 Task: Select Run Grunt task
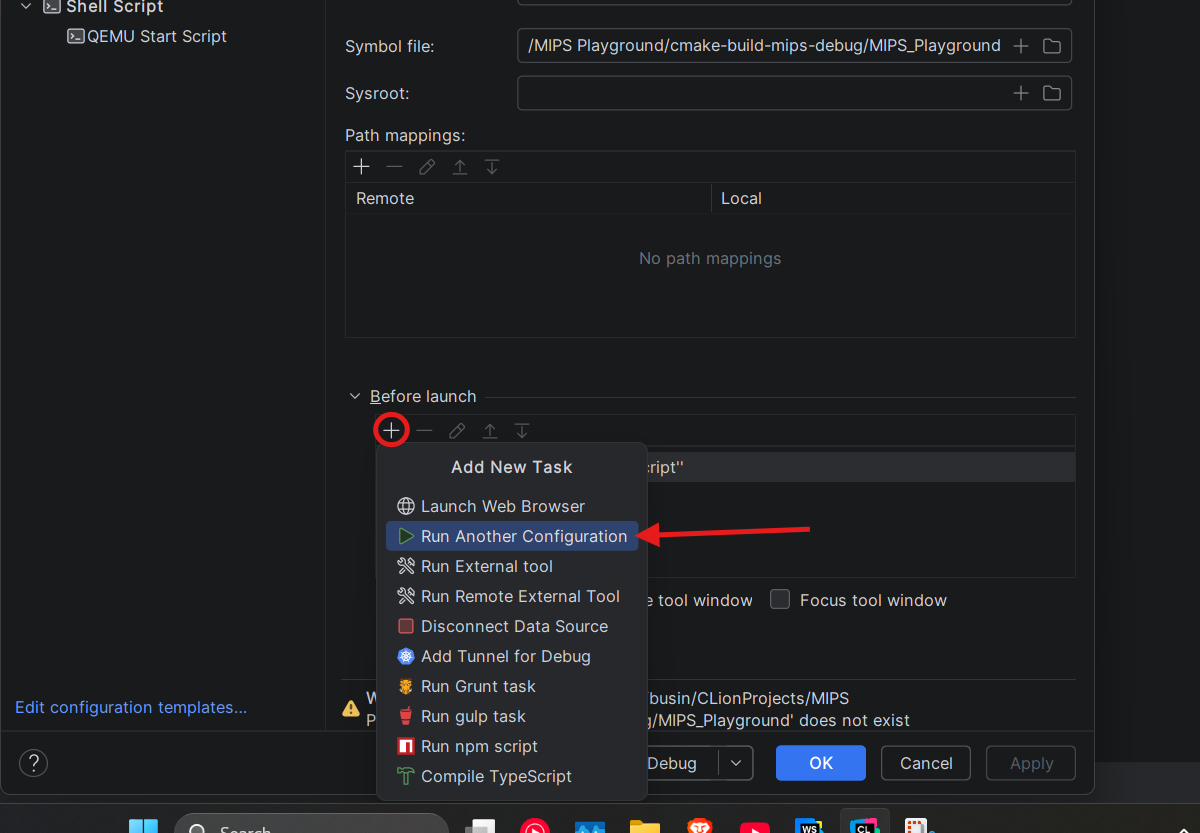pyautogui.click(x=512, y=686)
